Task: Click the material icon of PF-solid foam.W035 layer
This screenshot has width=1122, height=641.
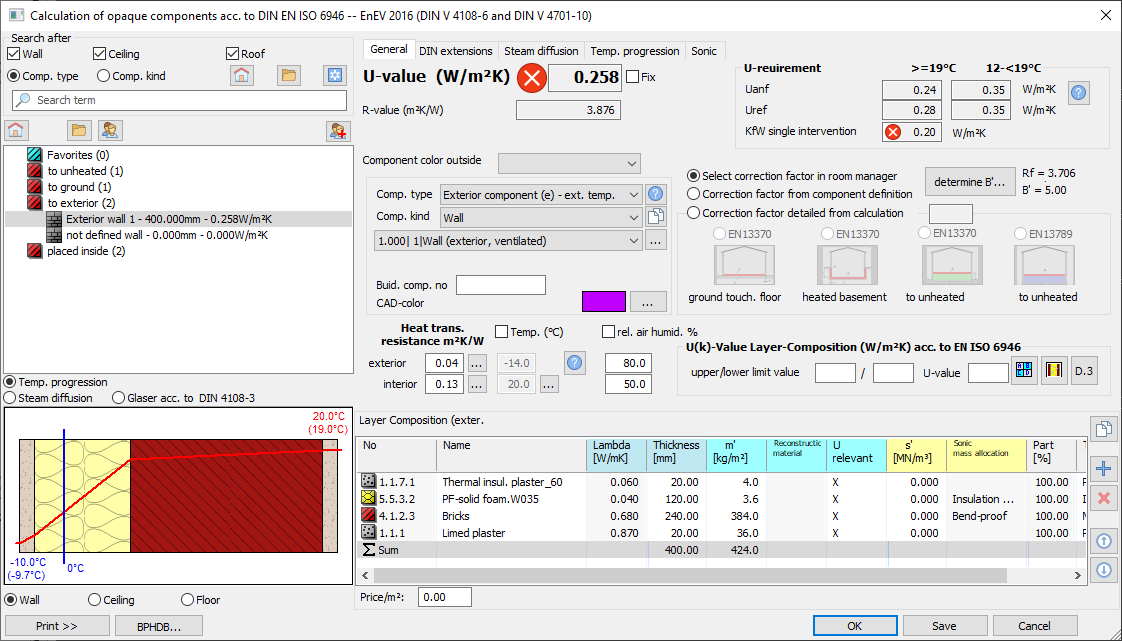Action: 369,499
